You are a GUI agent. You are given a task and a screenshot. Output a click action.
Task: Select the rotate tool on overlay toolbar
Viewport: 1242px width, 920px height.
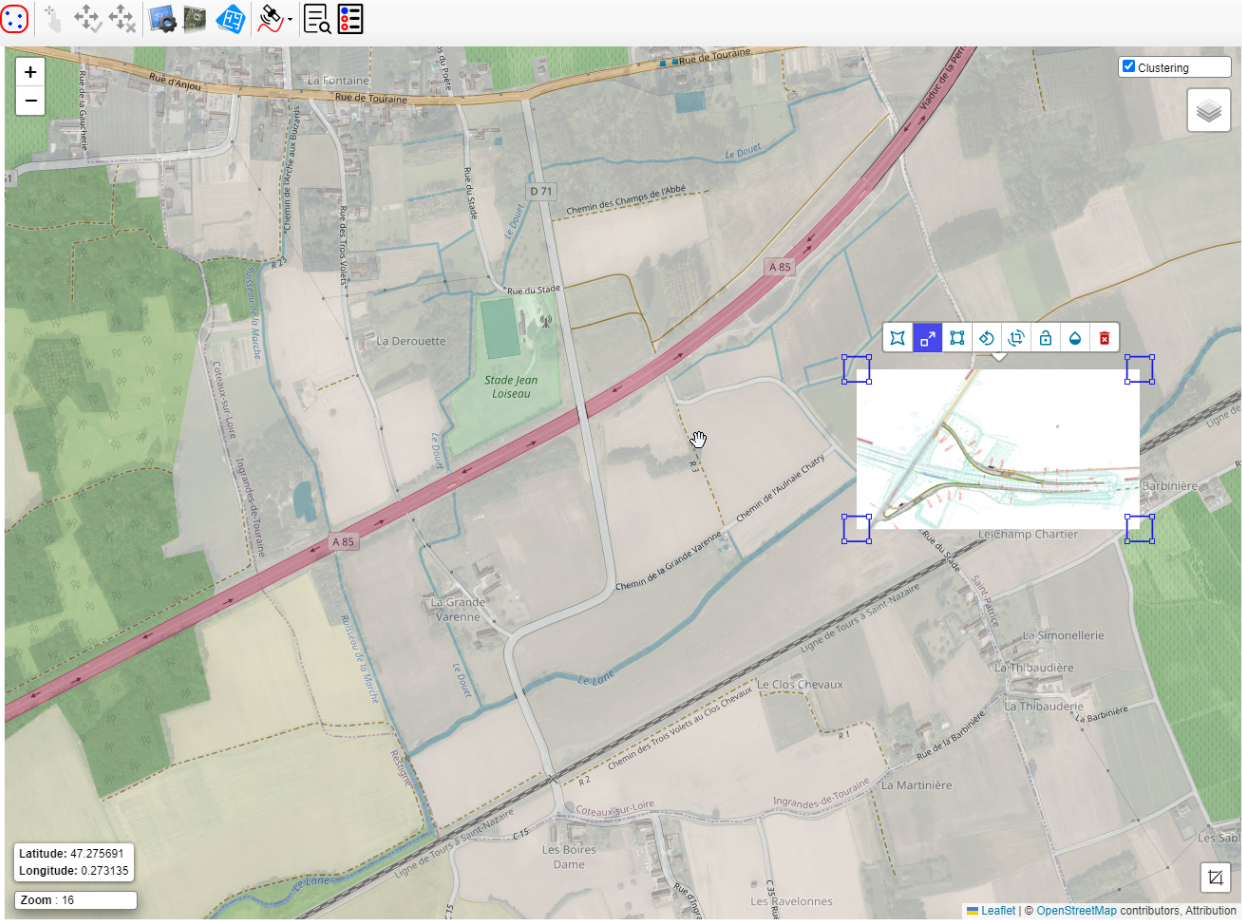tap(986, 338)
